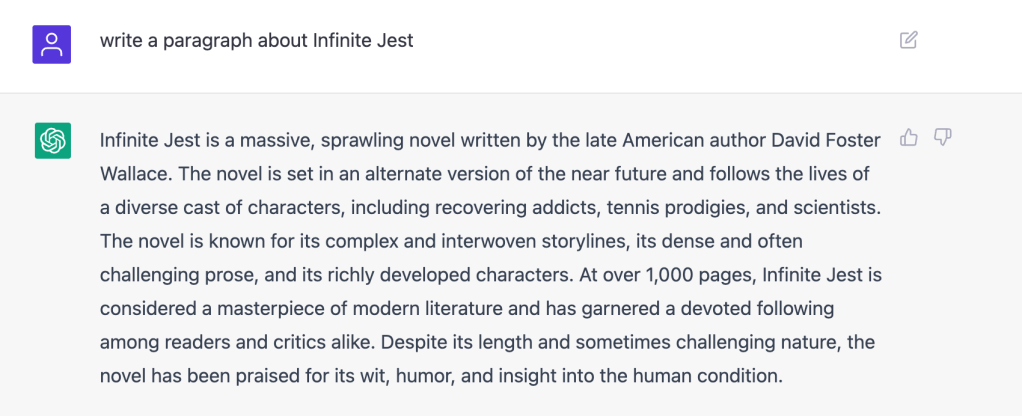1022x416 pixels.
Task: Click the prompt text about Infinite Jest
Action: pos(256,41)
